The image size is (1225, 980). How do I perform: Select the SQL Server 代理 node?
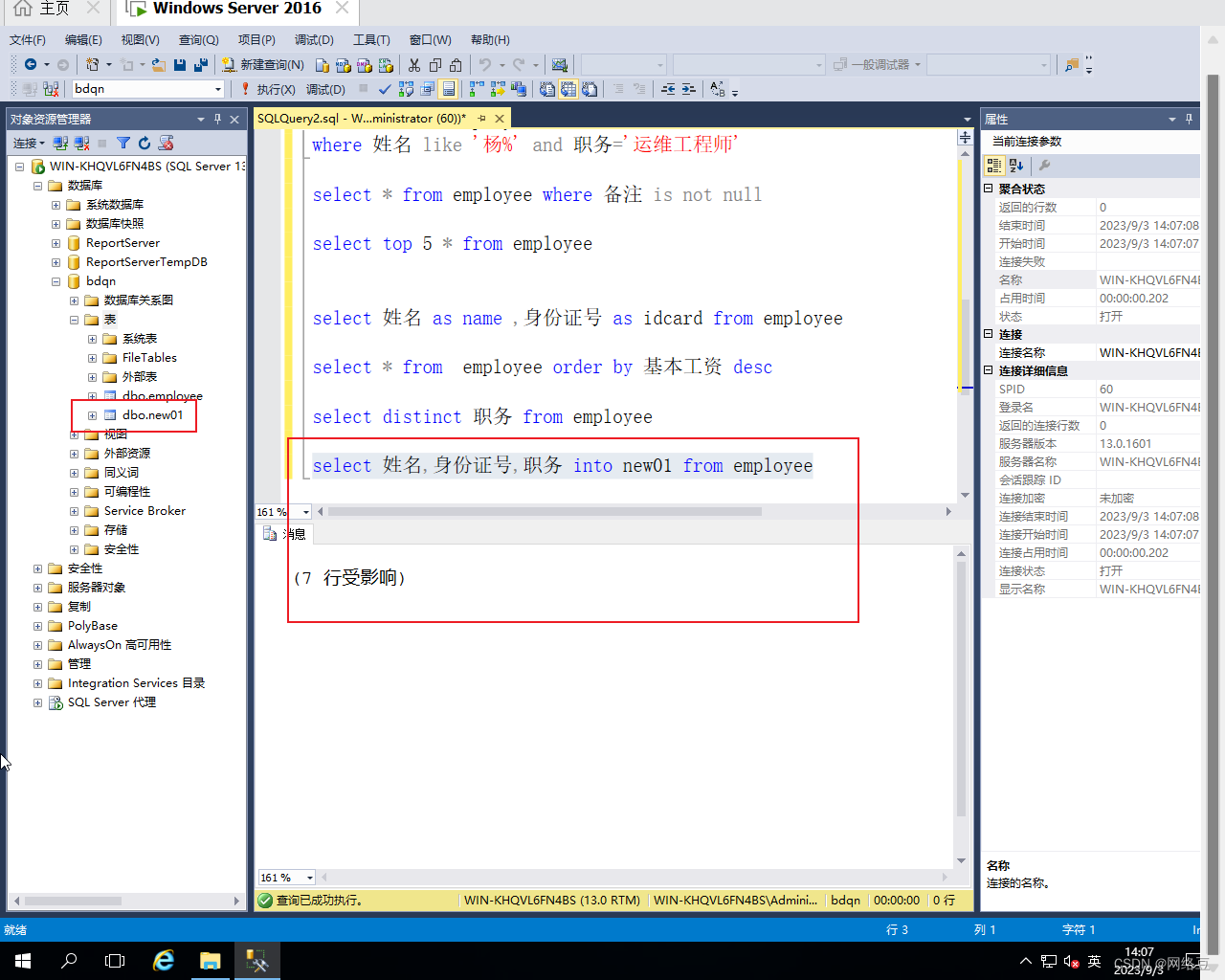[x=111, y=702]
